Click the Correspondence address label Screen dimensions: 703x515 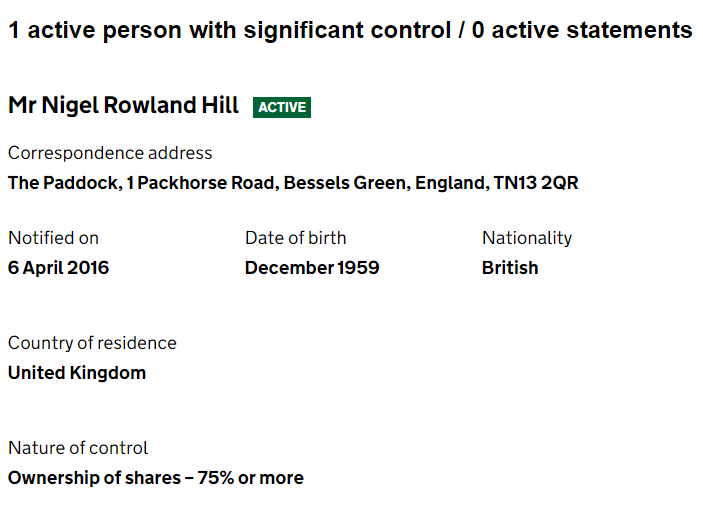(110, 153)
